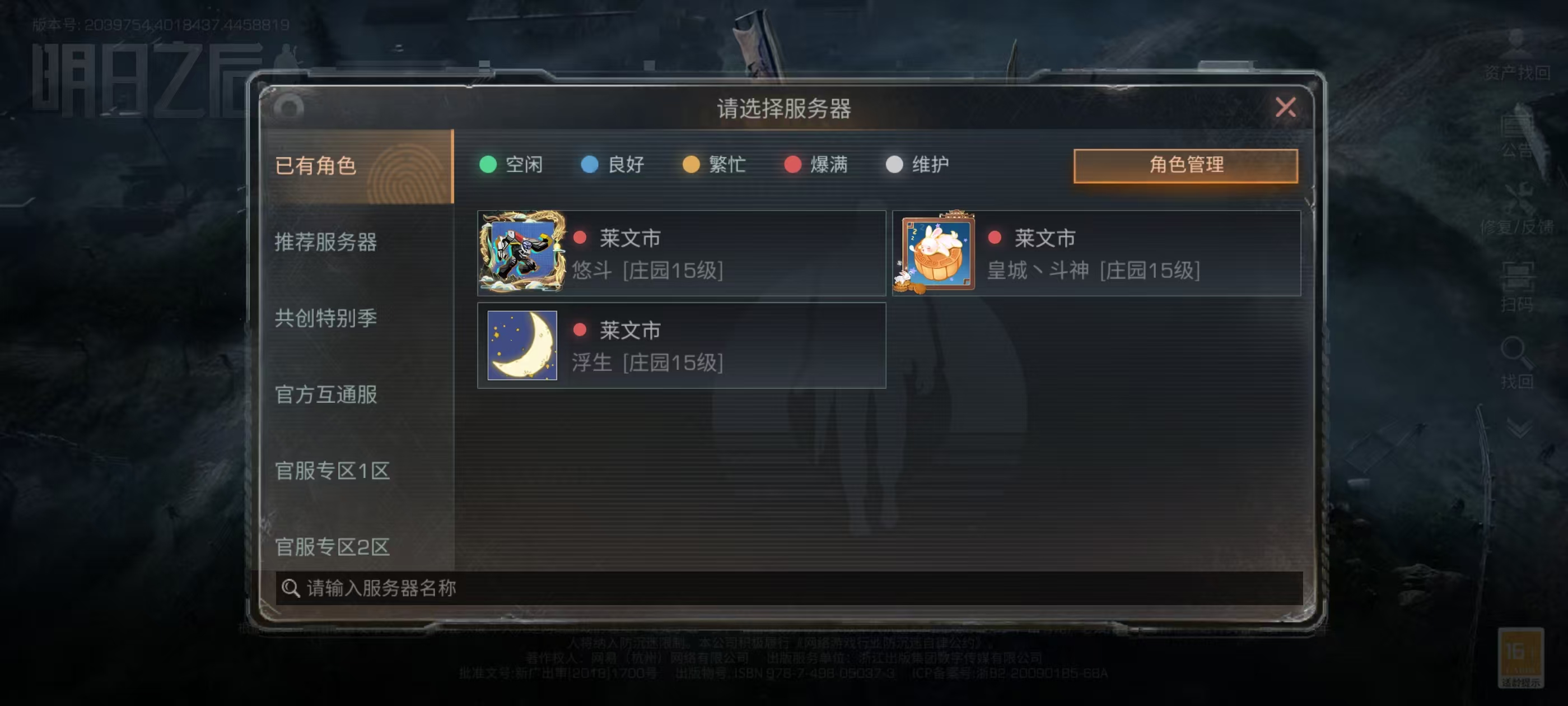Click the server name search field
Viewport: 1568px width, 706px height.
(x=789, y=588)
